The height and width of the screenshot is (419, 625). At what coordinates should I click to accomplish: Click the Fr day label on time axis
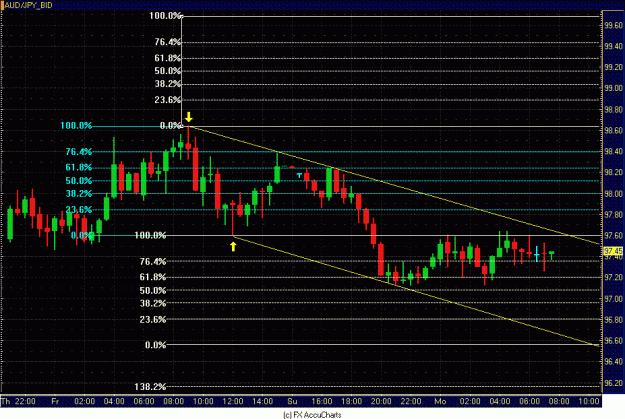55,401
